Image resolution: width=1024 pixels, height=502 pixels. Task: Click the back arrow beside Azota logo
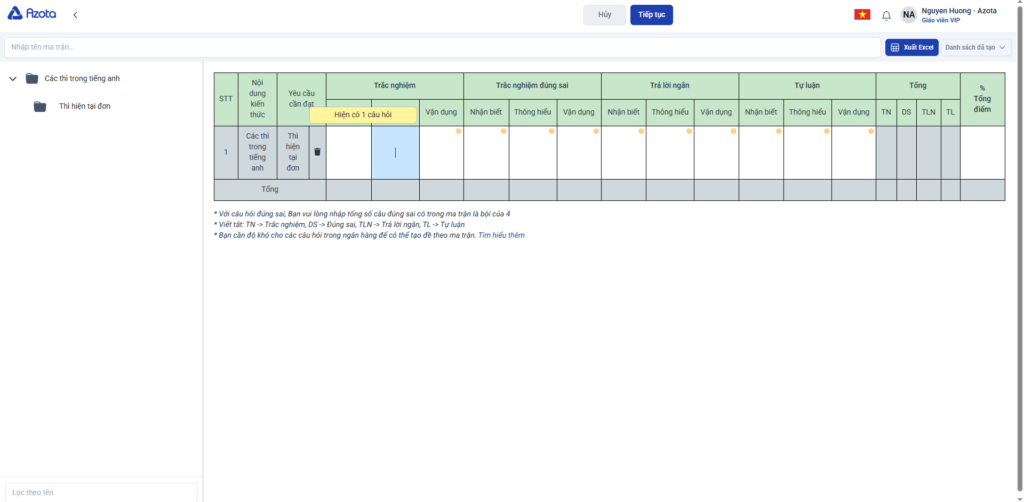coord(76,15)
